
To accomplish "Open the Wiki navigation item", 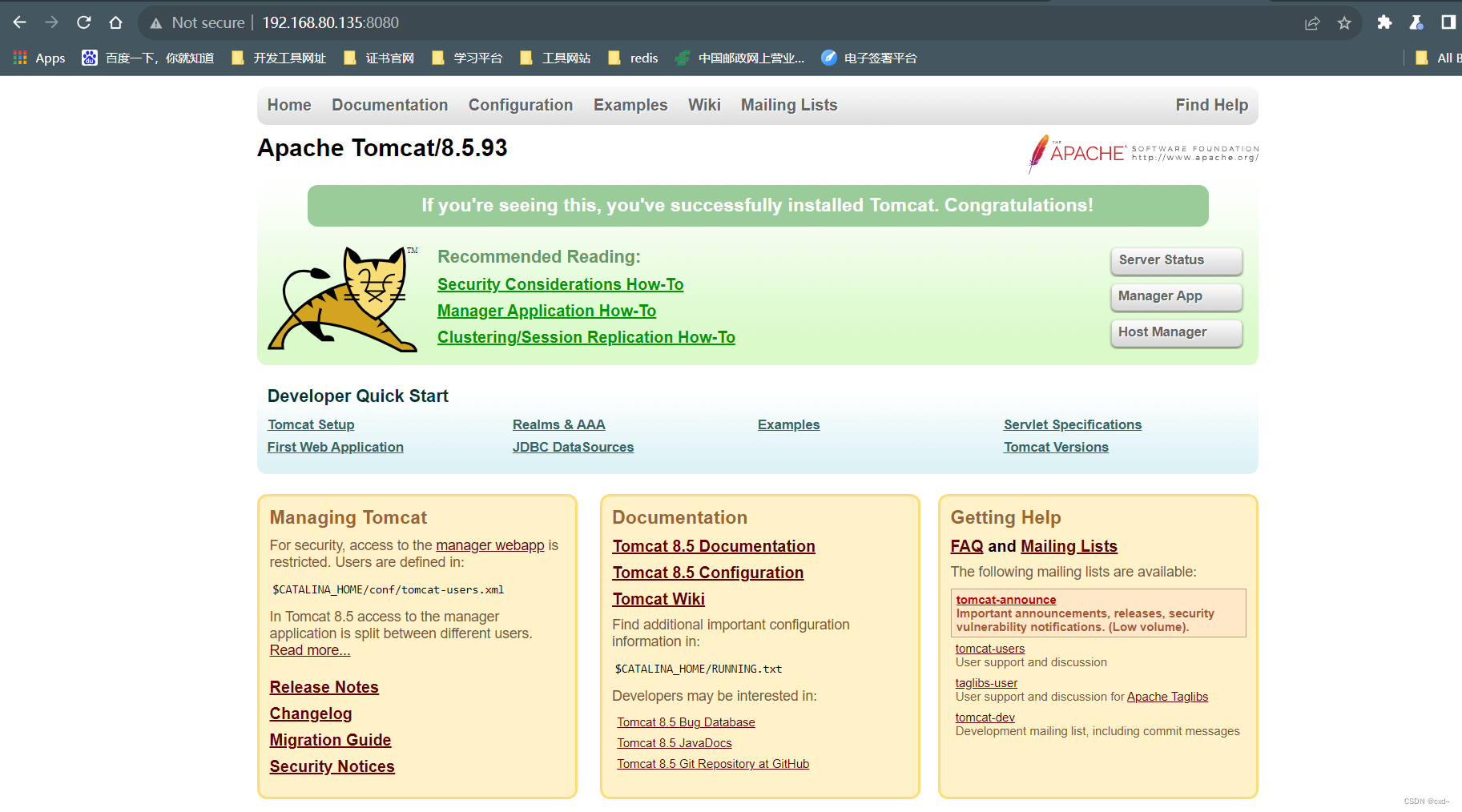I will point(704,105).
